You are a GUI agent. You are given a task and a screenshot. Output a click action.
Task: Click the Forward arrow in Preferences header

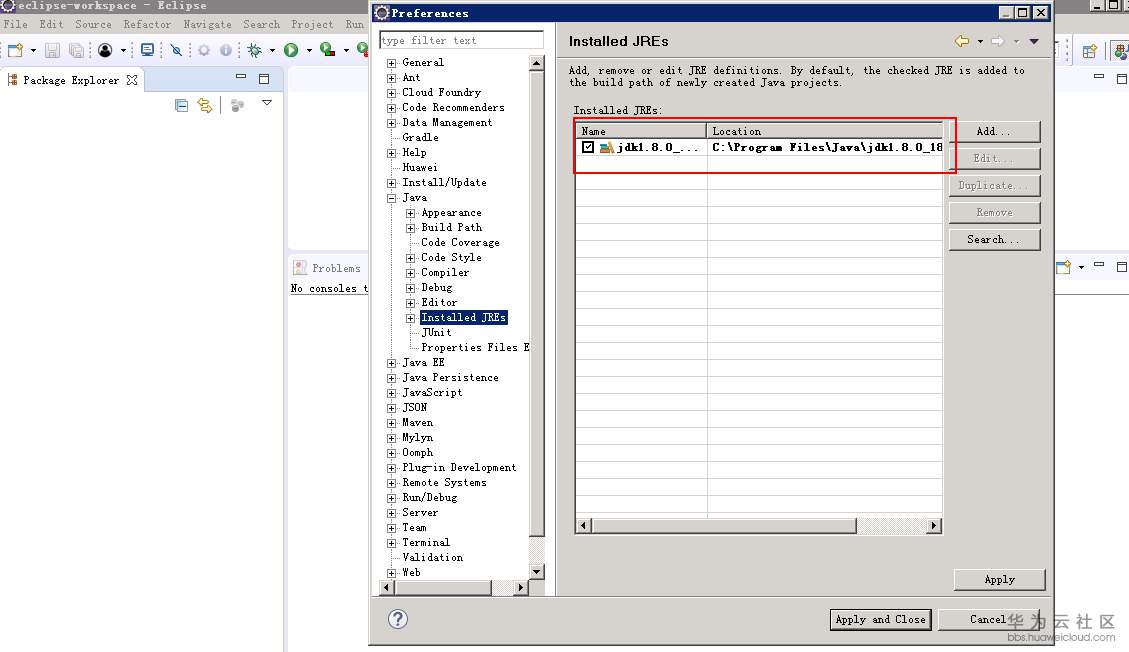[x=998, y=42]
